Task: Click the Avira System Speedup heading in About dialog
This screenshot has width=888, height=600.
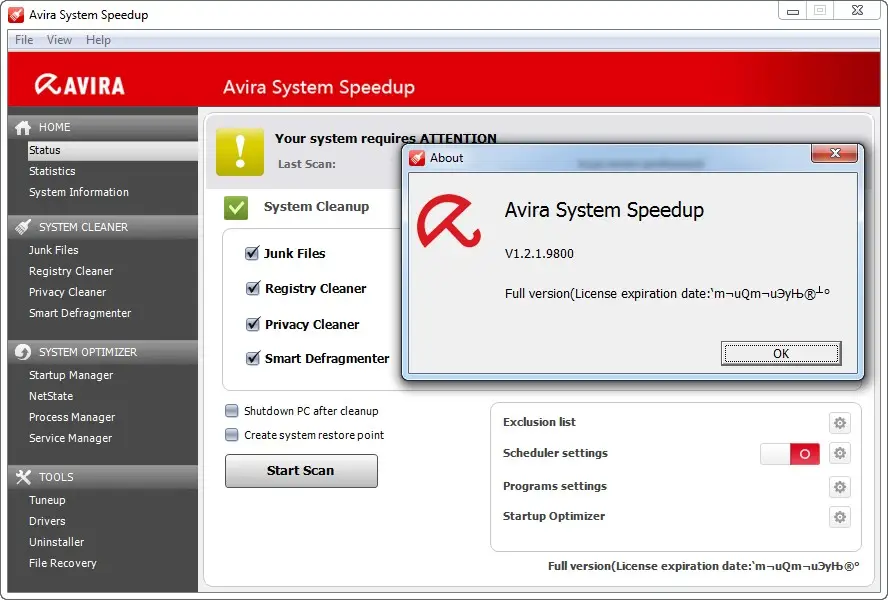Action: point(604,210)
